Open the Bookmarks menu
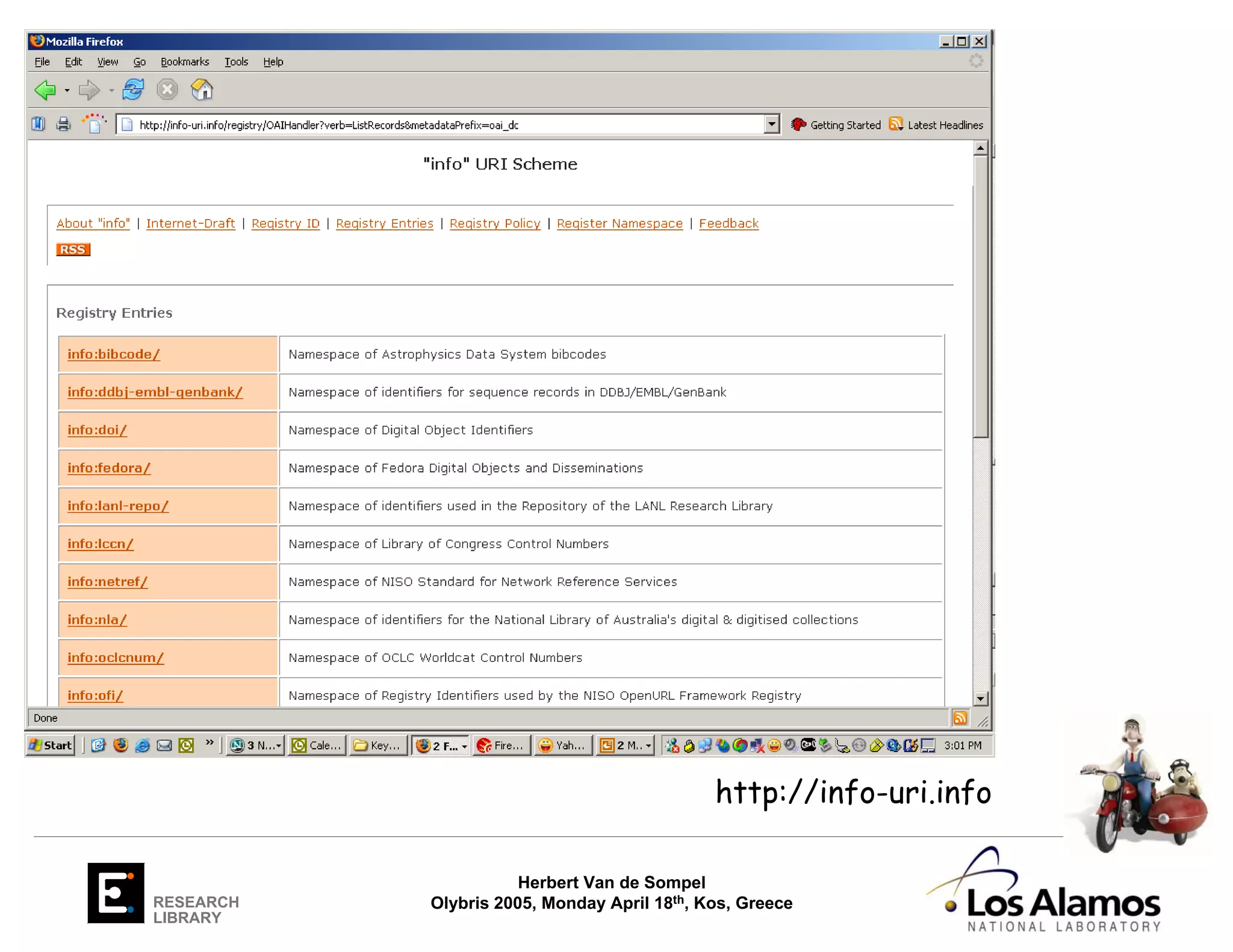Screen dimensions: 1233x952 (x=184, y=61)
